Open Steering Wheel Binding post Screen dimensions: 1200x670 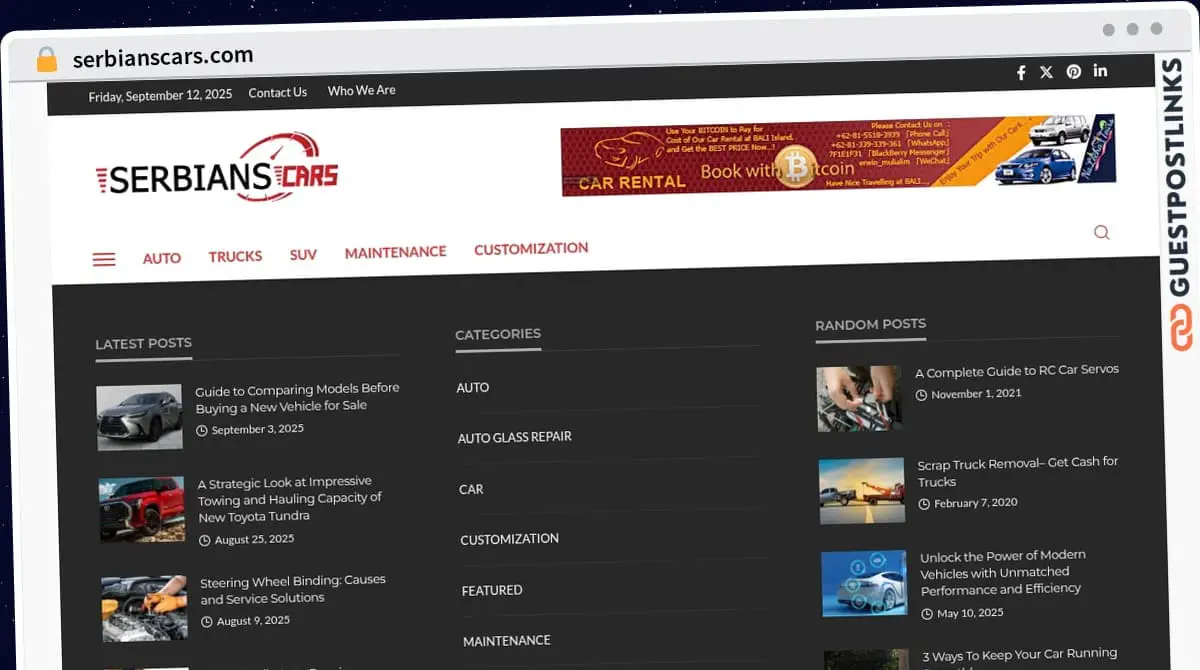[292, 589]
